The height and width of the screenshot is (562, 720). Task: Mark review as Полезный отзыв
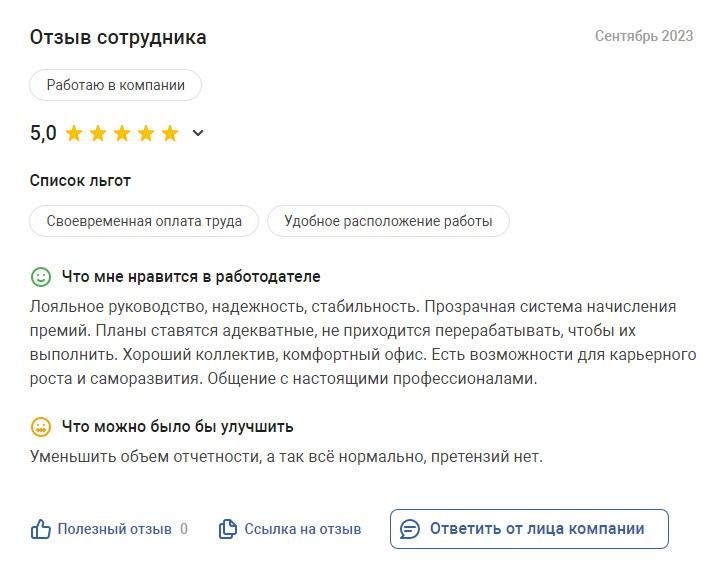114,529
